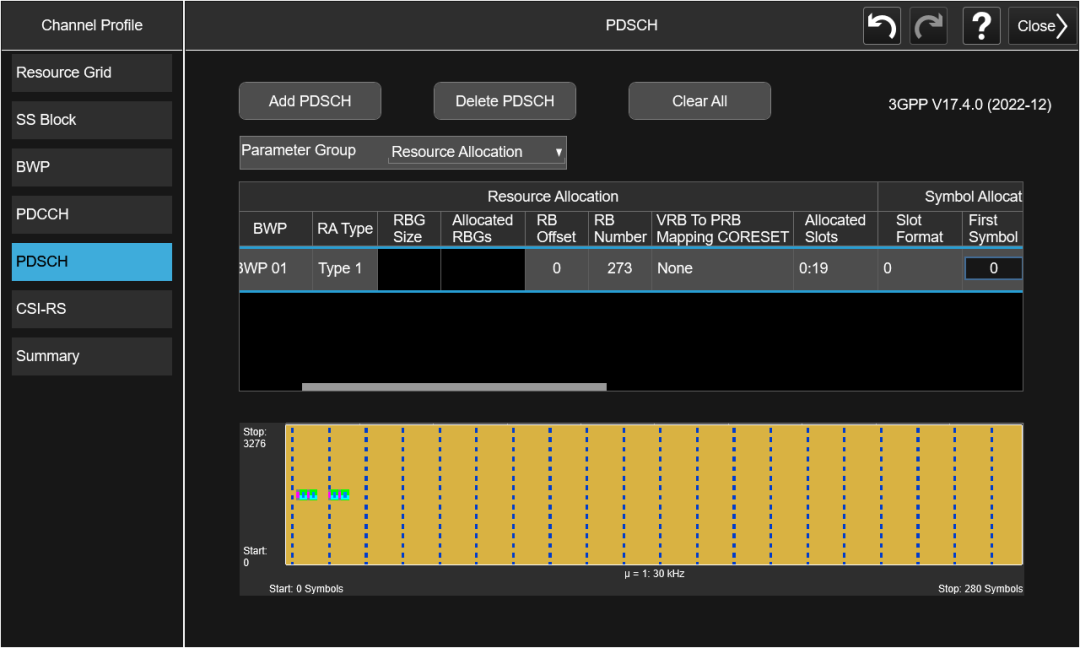The width and height of the screenshot is (1080, 648).
Task: Click the RB Number cell showing 273
Action: click(619, 269)
